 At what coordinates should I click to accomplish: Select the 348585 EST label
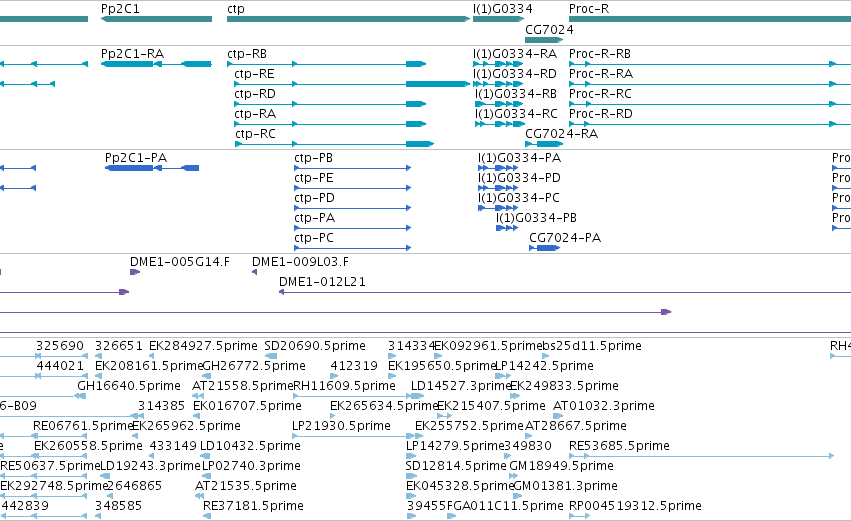[x=118, y=507]
